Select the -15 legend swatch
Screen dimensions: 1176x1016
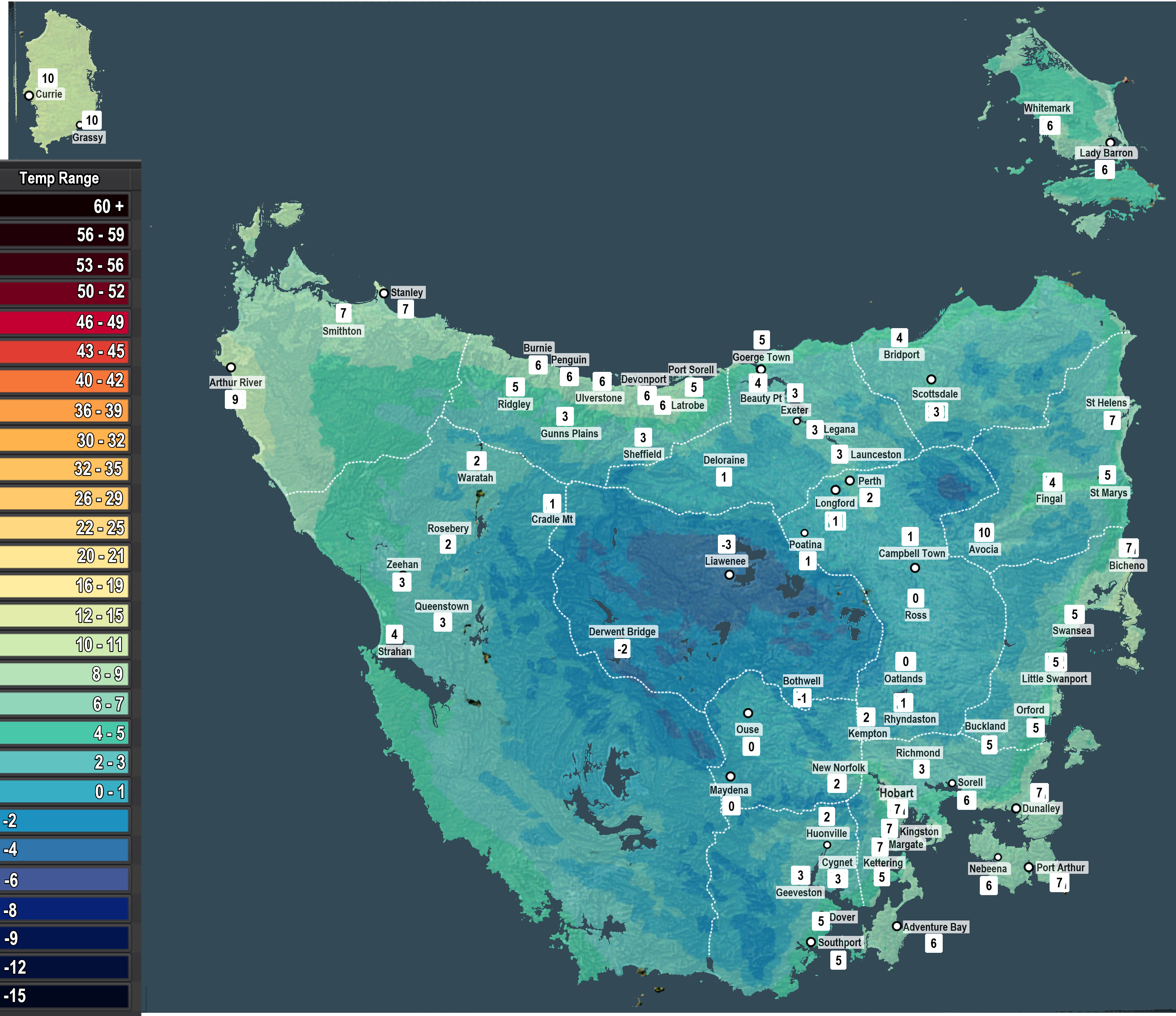click(x=65, y=995)
